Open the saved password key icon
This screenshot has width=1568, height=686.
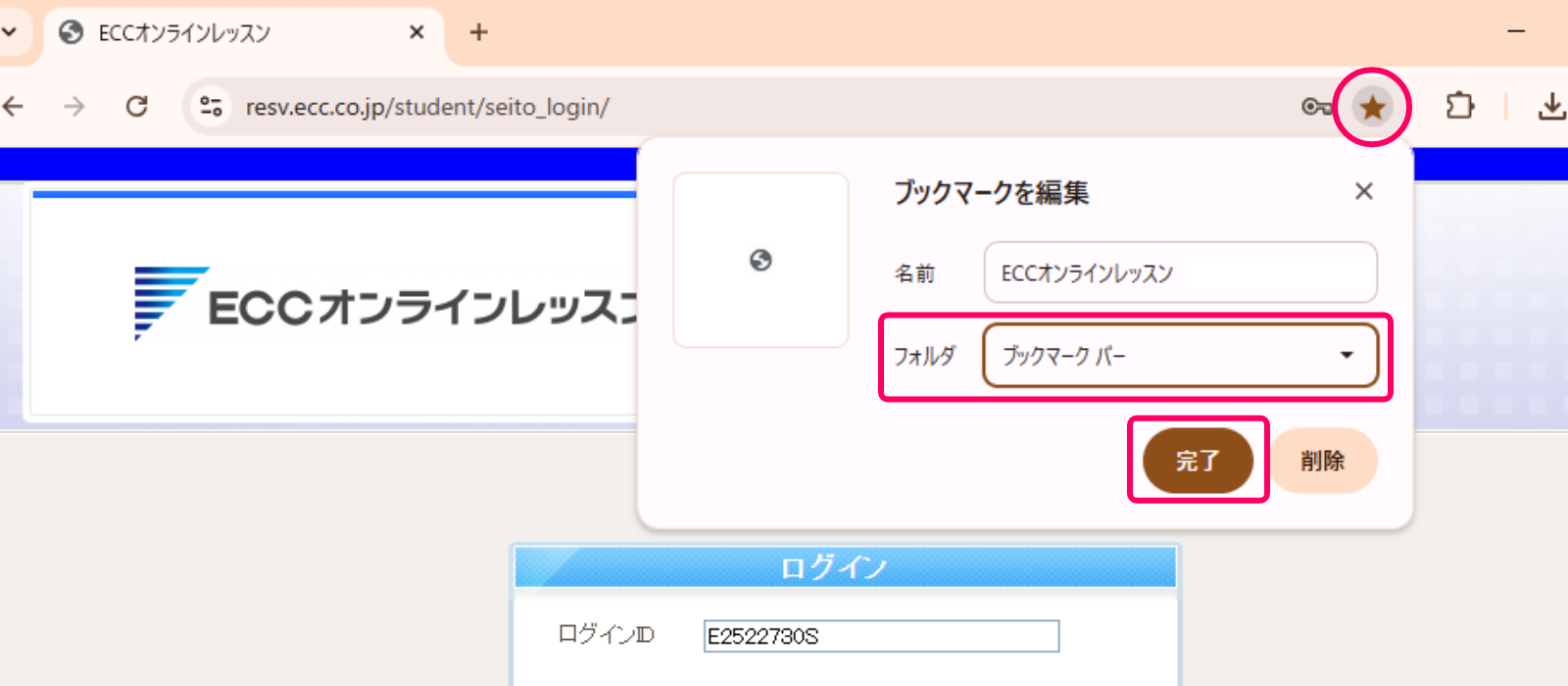click(1316, 107)
